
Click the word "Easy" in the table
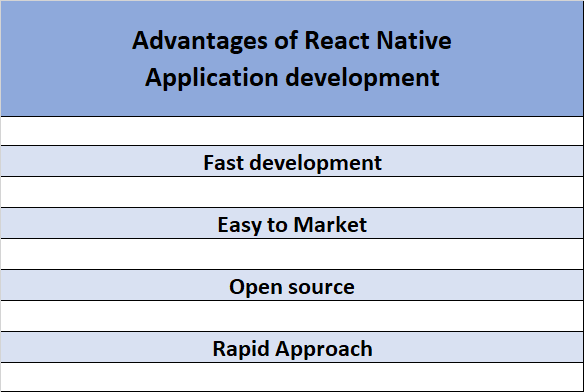coord(239,225)
